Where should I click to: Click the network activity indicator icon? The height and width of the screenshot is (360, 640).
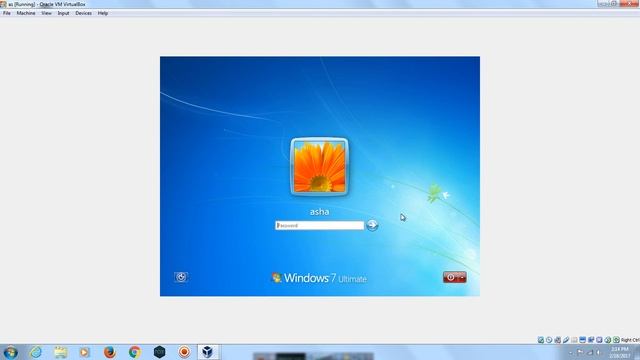click(x=558, y=340)
